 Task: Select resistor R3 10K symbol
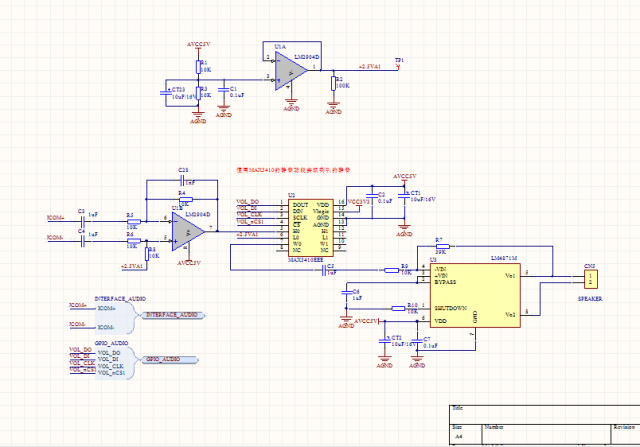[x=198, y=93]
